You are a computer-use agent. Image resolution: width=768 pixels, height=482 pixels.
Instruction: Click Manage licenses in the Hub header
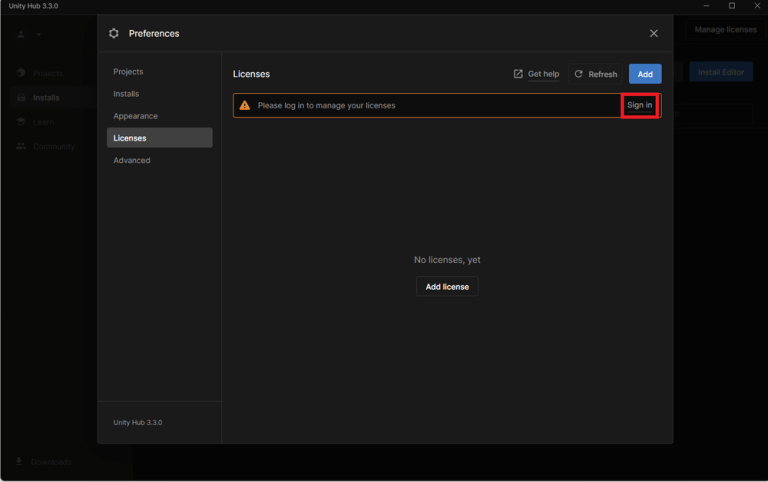pyautogui.click(x=725, y=30)
